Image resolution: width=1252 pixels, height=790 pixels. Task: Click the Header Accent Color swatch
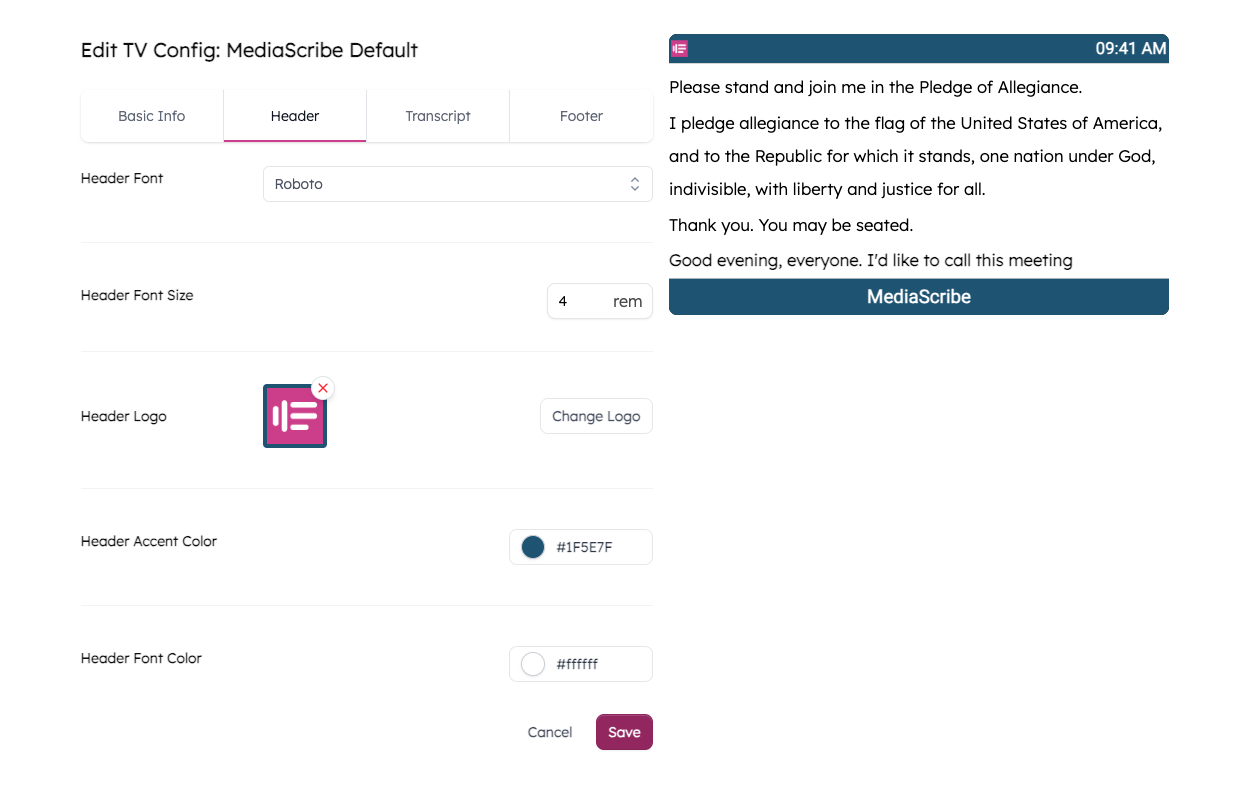531,547
